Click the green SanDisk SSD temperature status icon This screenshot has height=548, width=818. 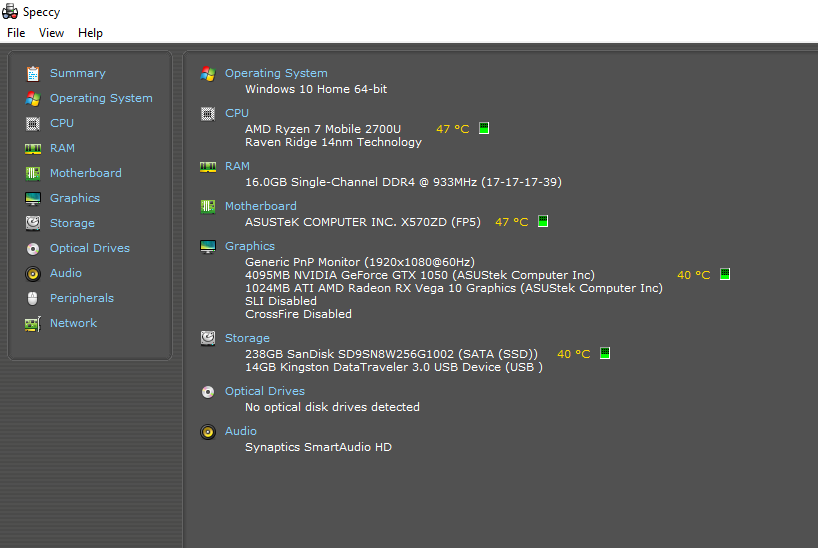tap(605, 353)
